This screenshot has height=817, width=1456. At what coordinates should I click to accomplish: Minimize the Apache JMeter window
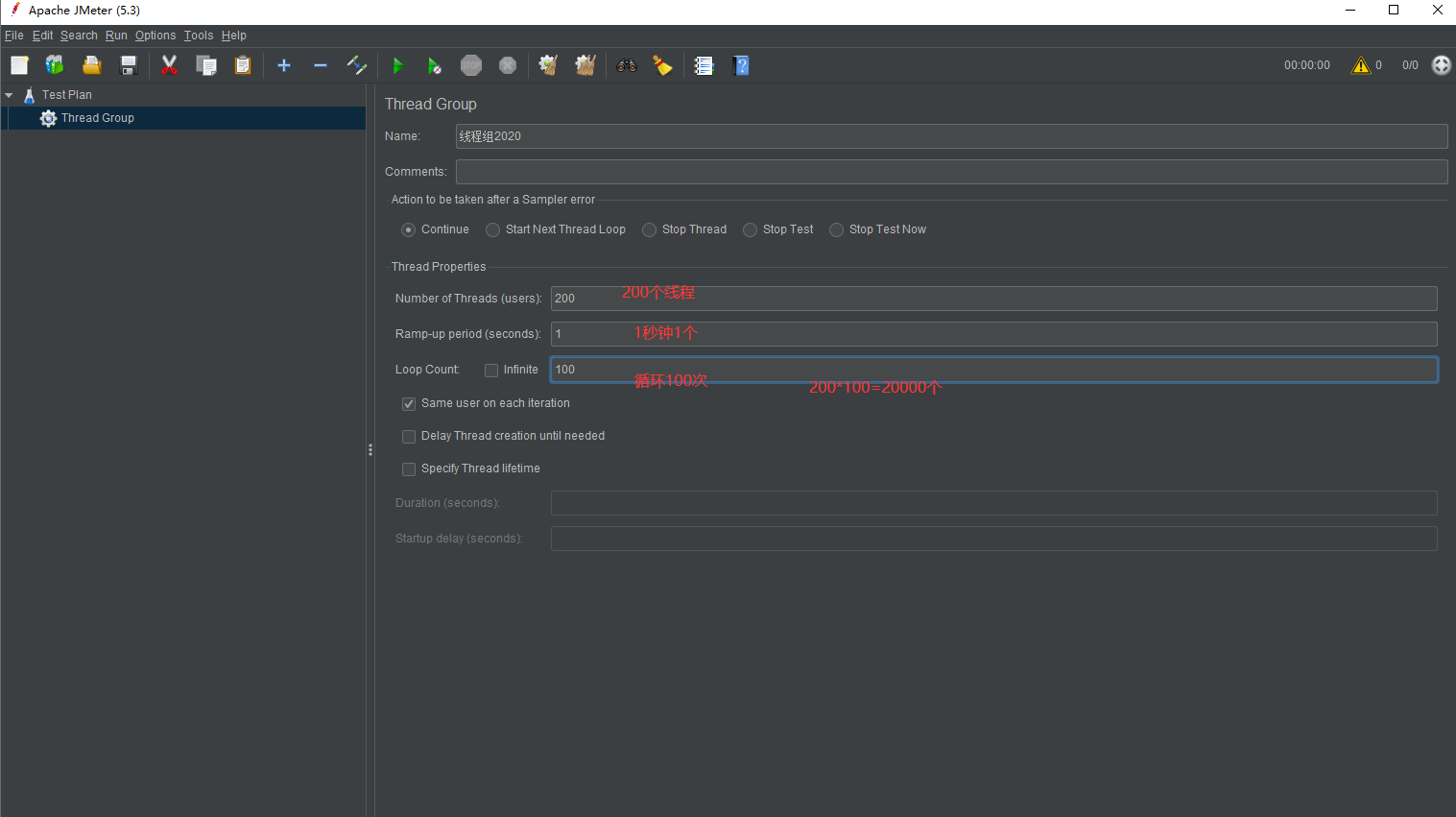1350,11
